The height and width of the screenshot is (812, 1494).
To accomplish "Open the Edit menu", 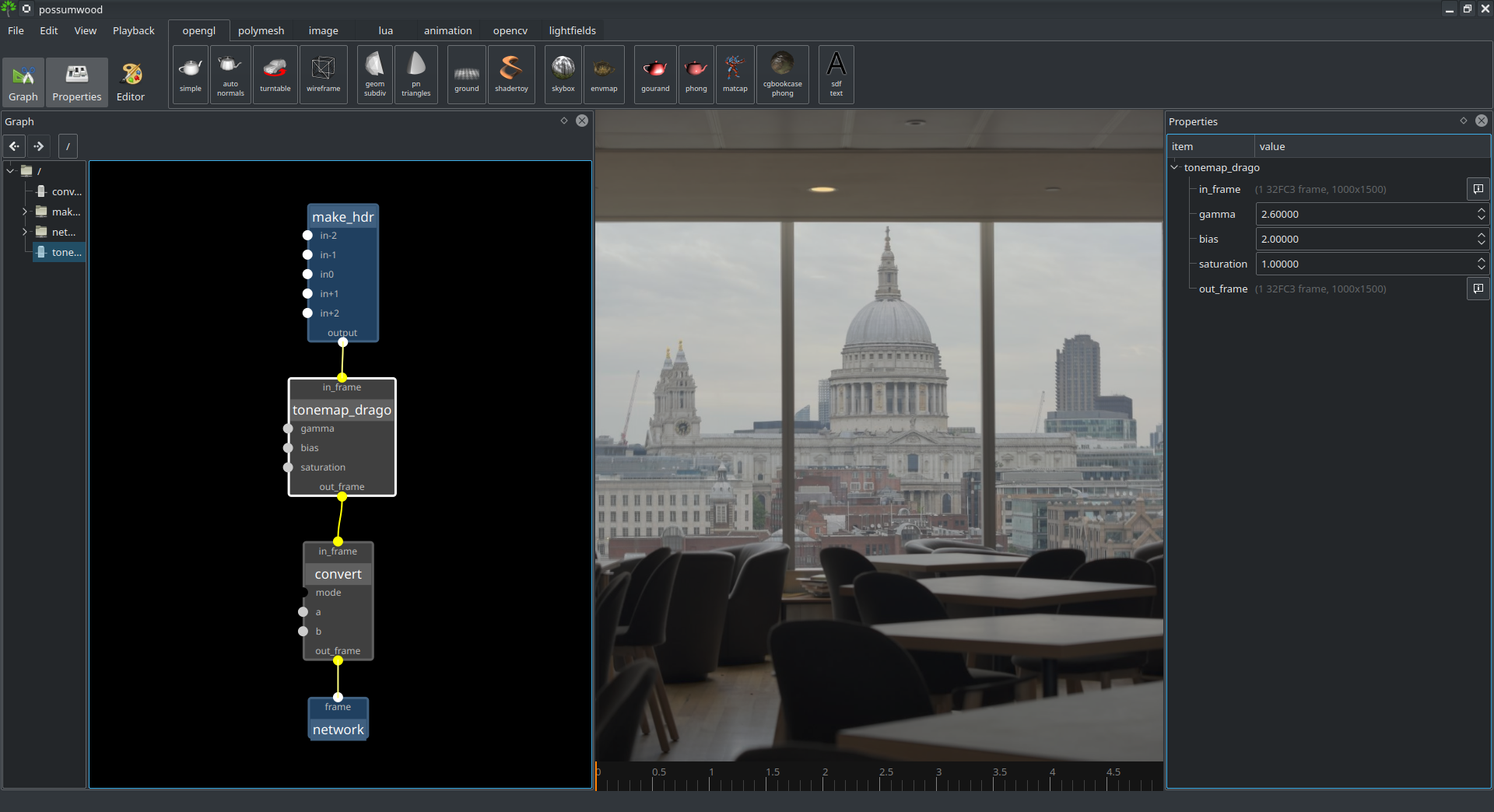I will tap(49, 30).
